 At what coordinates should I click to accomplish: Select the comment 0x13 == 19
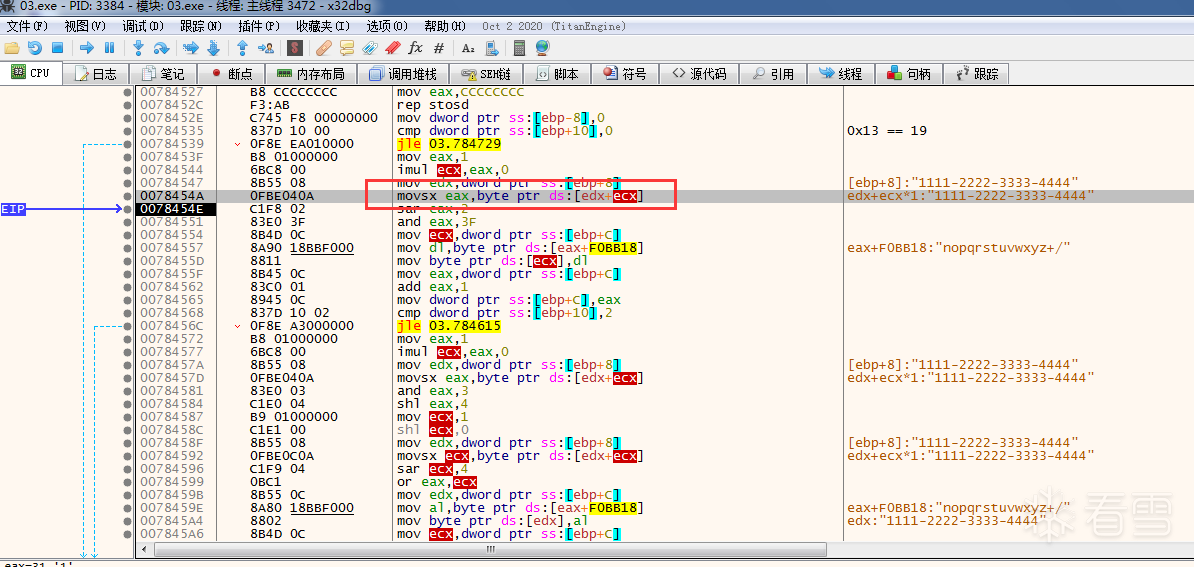click(x=886, y=131)
